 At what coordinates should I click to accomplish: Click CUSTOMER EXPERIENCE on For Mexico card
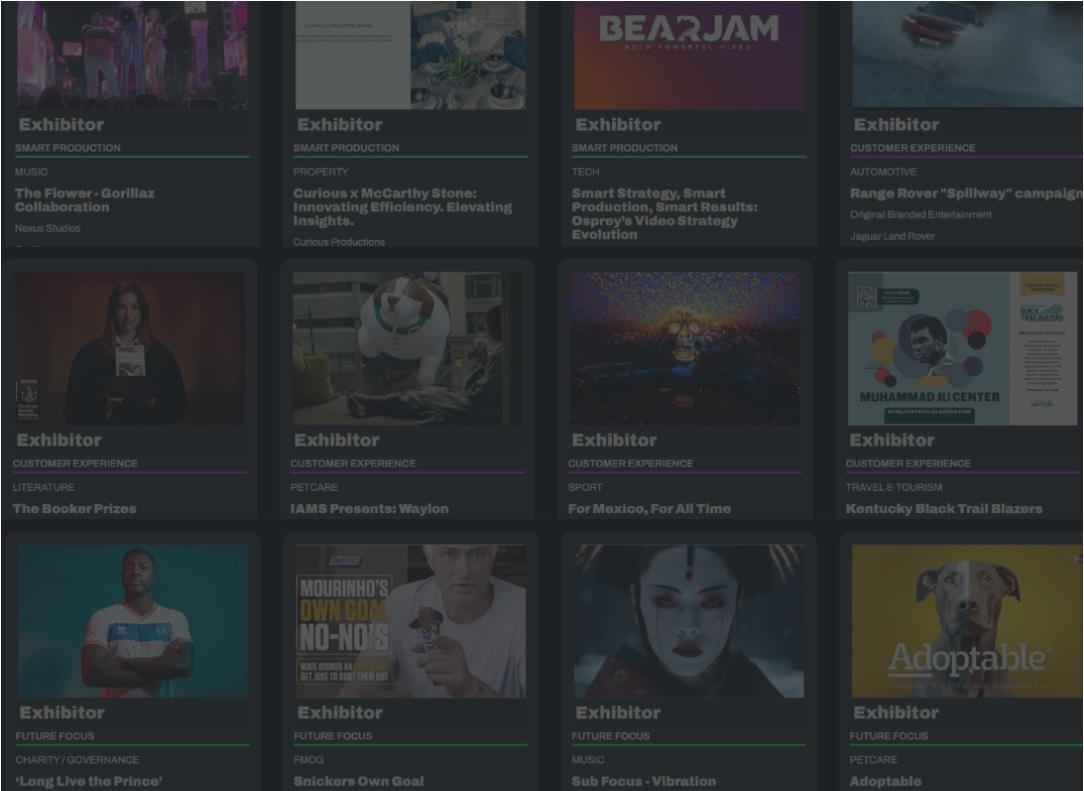(630, 464)
